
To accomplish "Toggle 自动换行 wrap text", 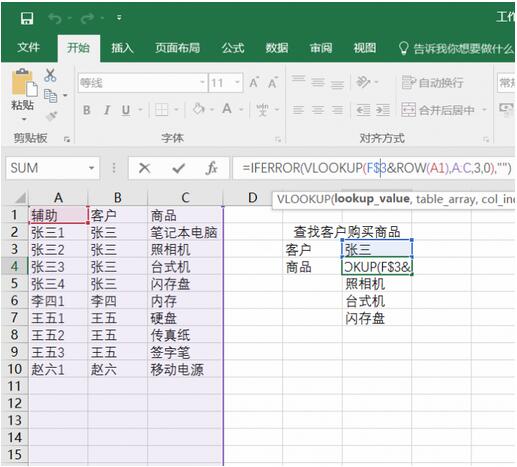I will point(433,82).
